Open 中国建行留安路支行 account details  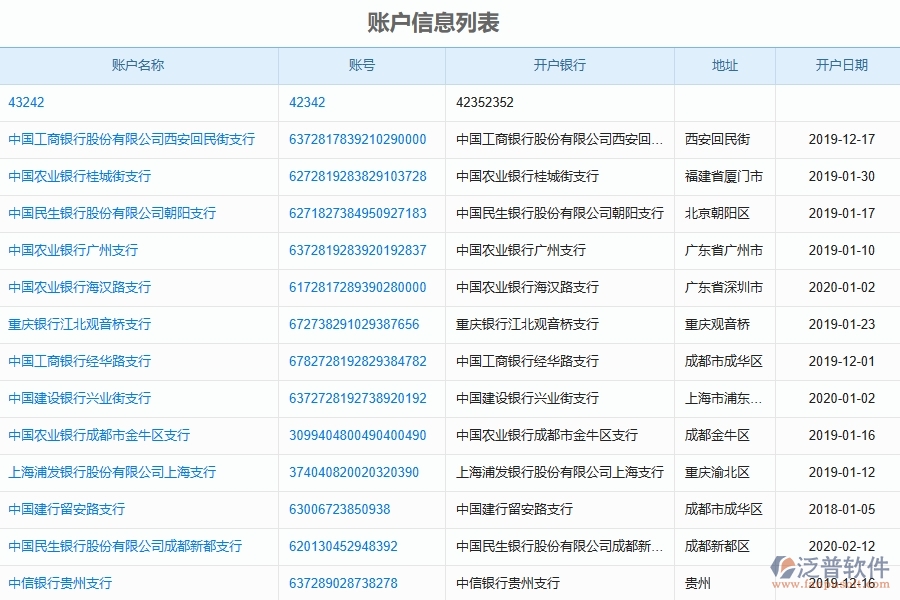coord(67,509)
